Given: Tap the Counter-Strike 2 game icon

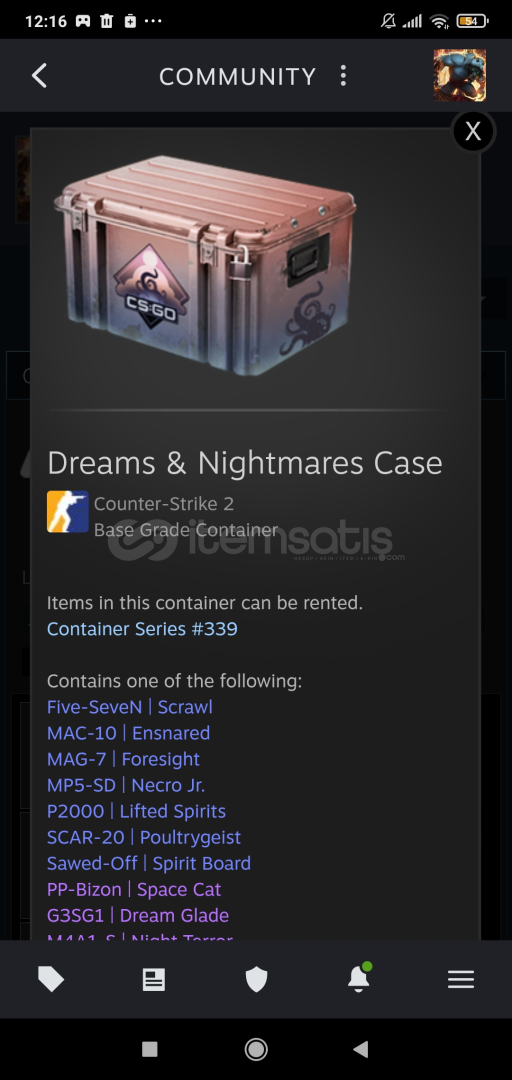Looking at the screenshot, I should tap(68, 512).
